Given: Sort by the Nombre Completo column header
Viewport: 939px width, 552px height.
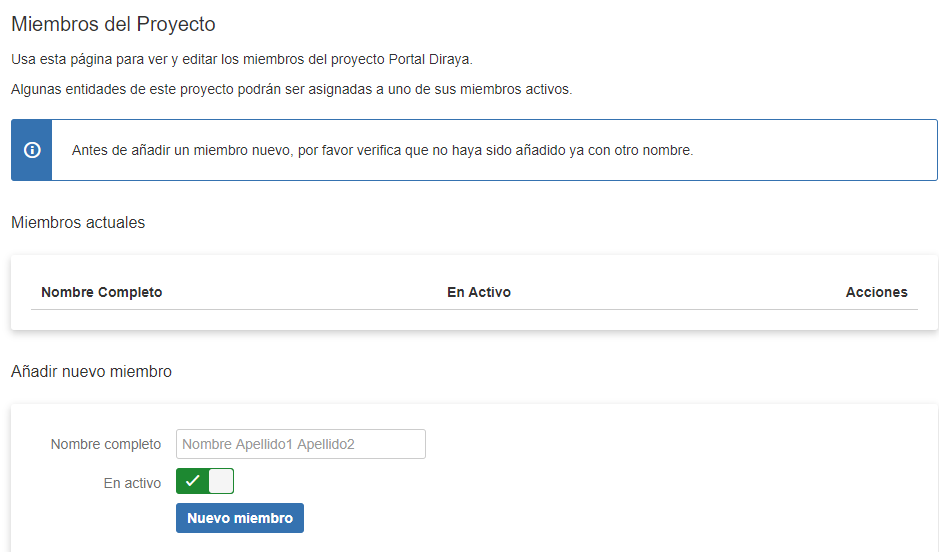Looking at the screenshot, I should tap(102, 292).
